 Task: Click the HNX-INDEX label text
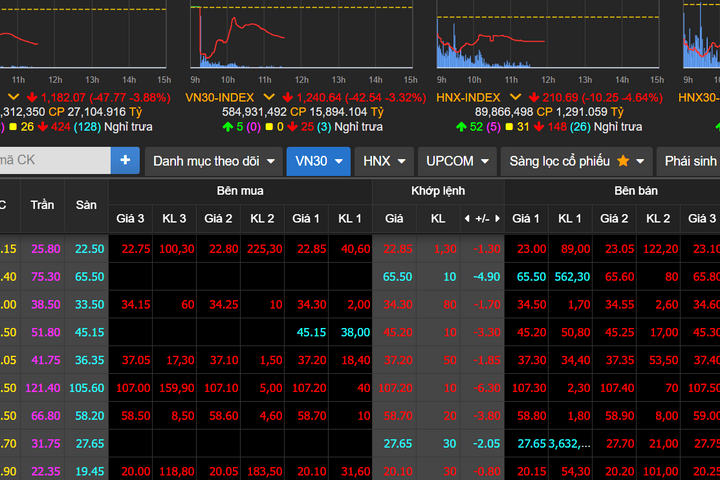pyautogui.click(x=468, y=98)
